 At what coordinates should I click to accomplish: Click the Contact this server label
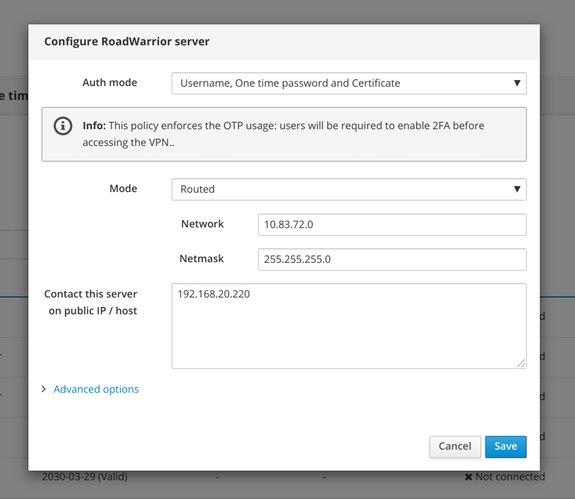[91, 302]
